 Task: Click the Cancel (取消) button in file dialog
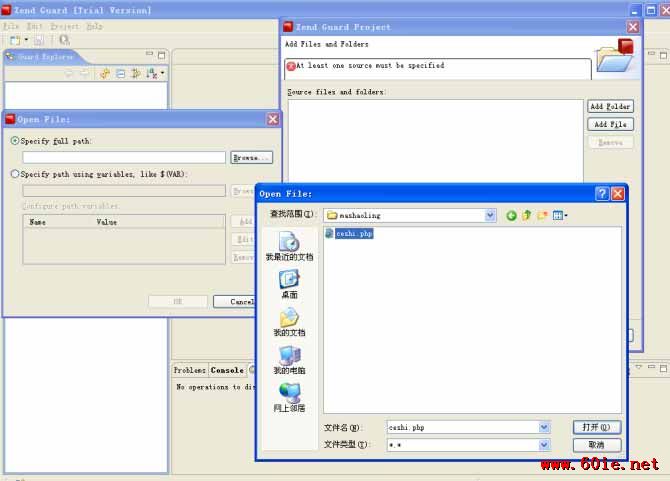pos(597,445)
